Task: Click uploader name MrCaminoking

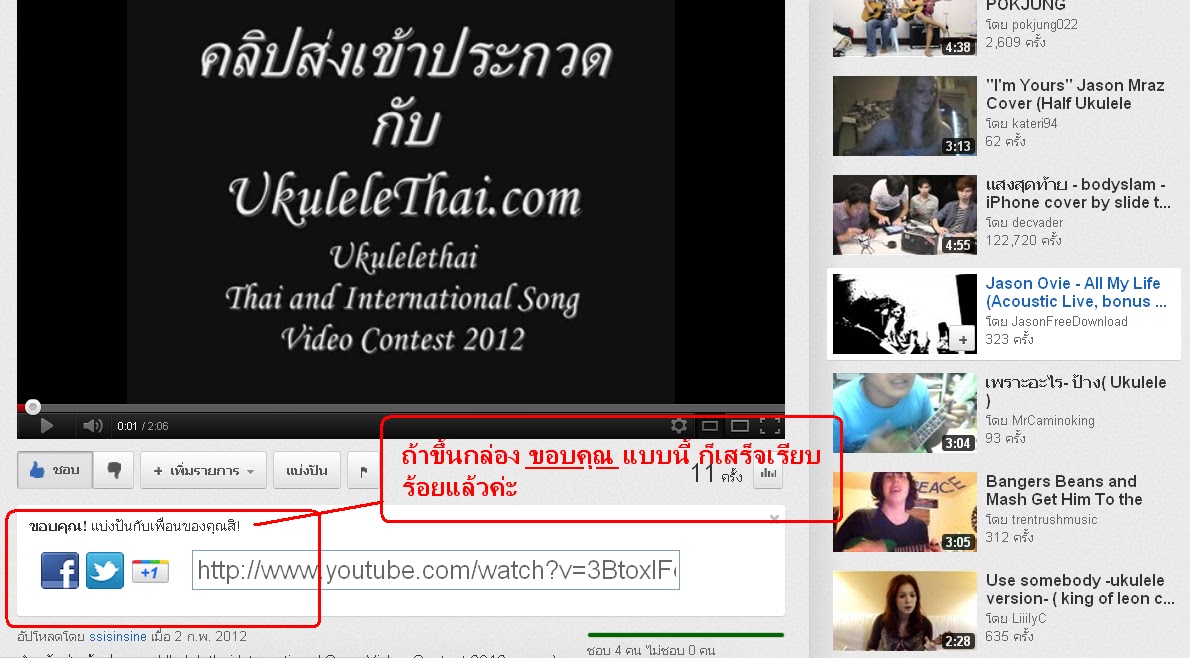Action: coord(1053,420)
